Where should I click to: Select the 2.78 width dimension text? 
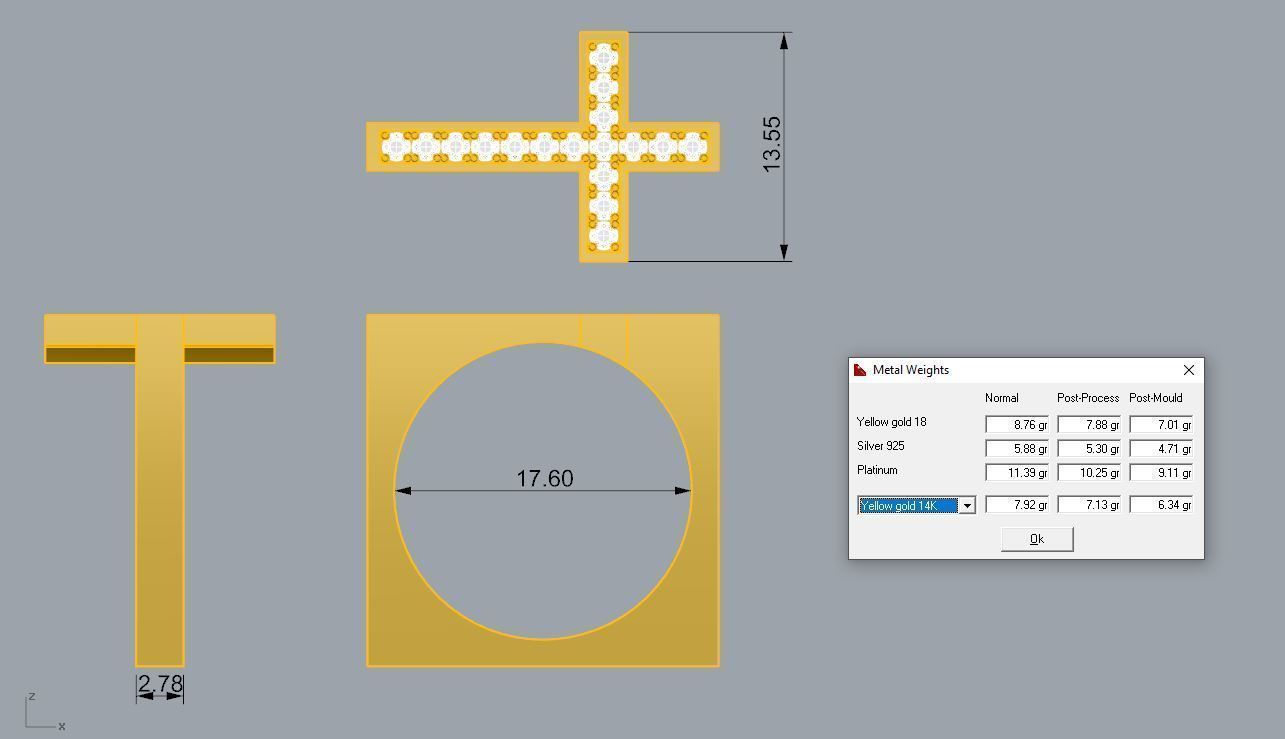pyautogui.click(x=160, y=684)
